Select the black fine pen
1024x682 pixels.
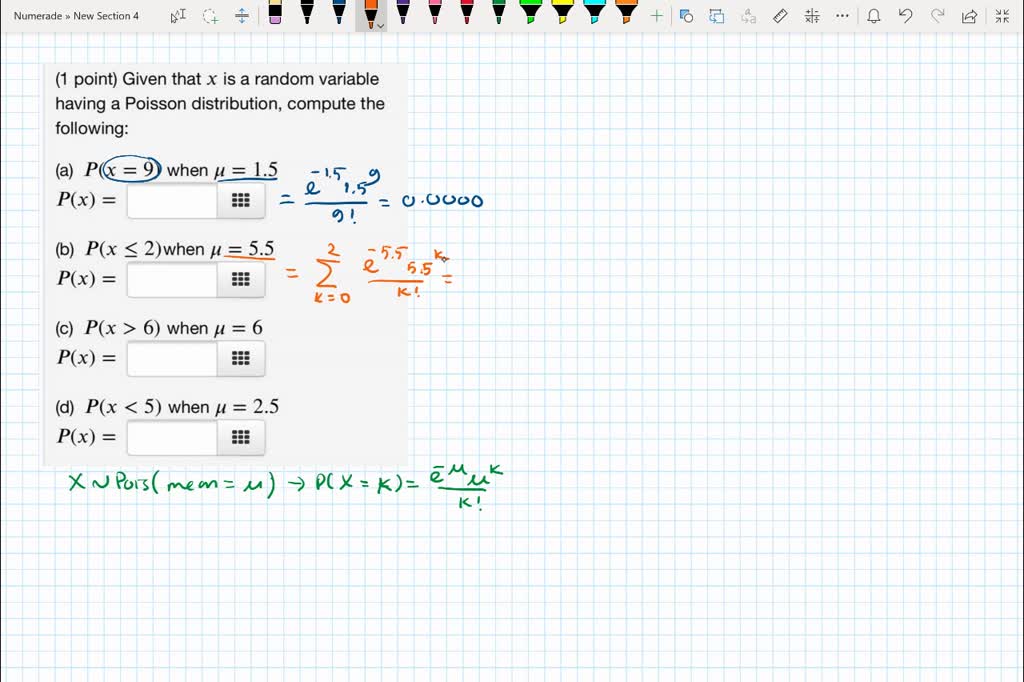[308, 16]
